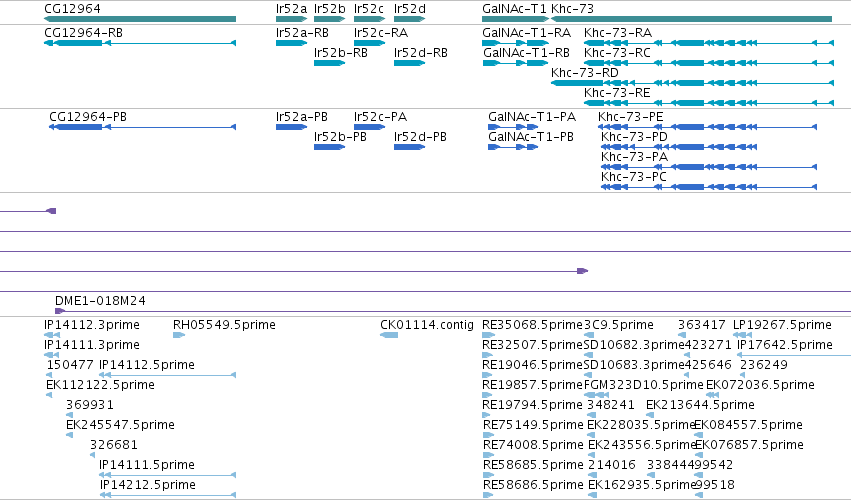Select protein Ir52a-PB

click(x=302, y=117)
